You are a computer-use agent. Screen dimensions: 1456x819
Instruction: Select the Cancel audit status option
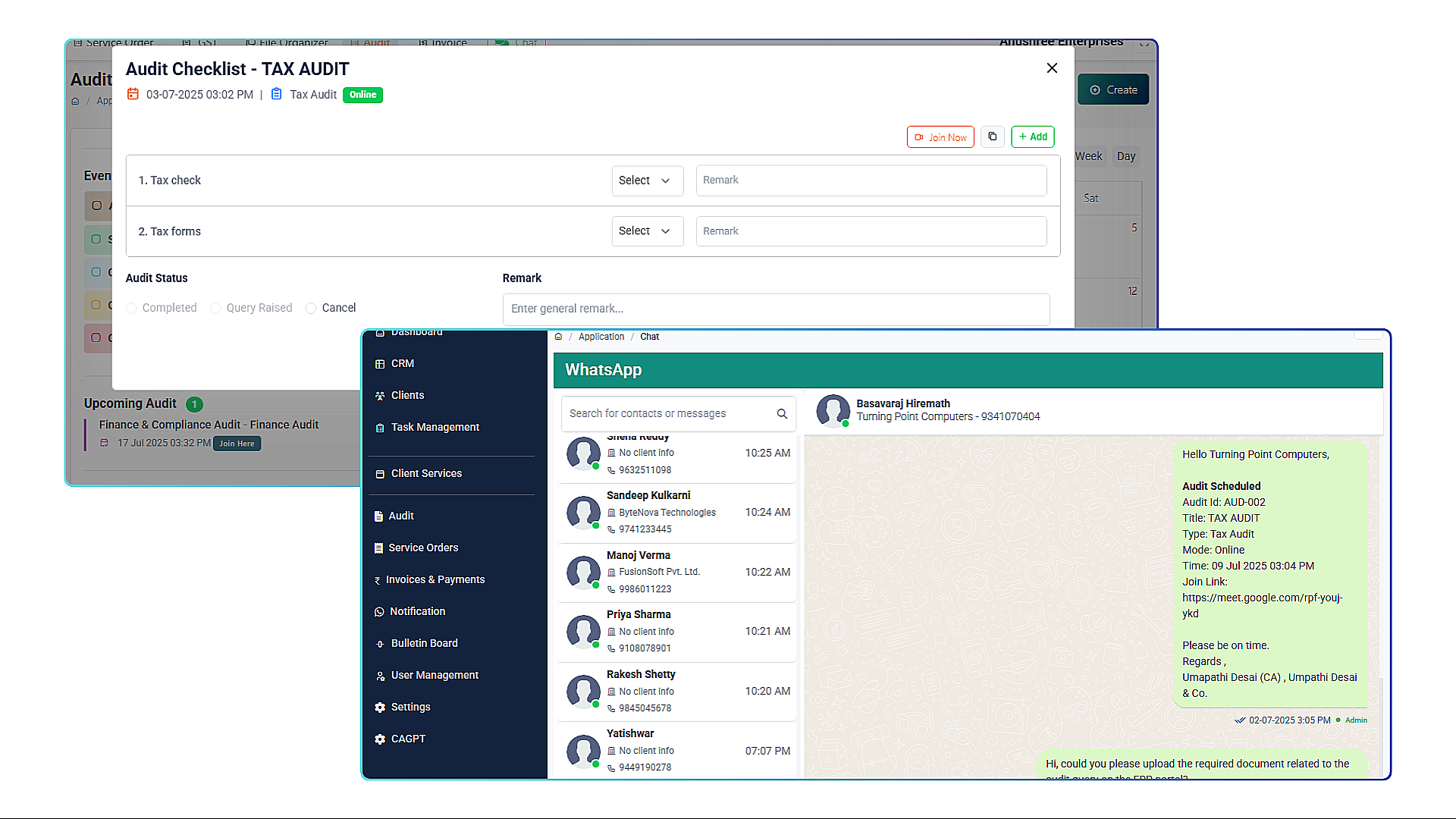point(311,308)
